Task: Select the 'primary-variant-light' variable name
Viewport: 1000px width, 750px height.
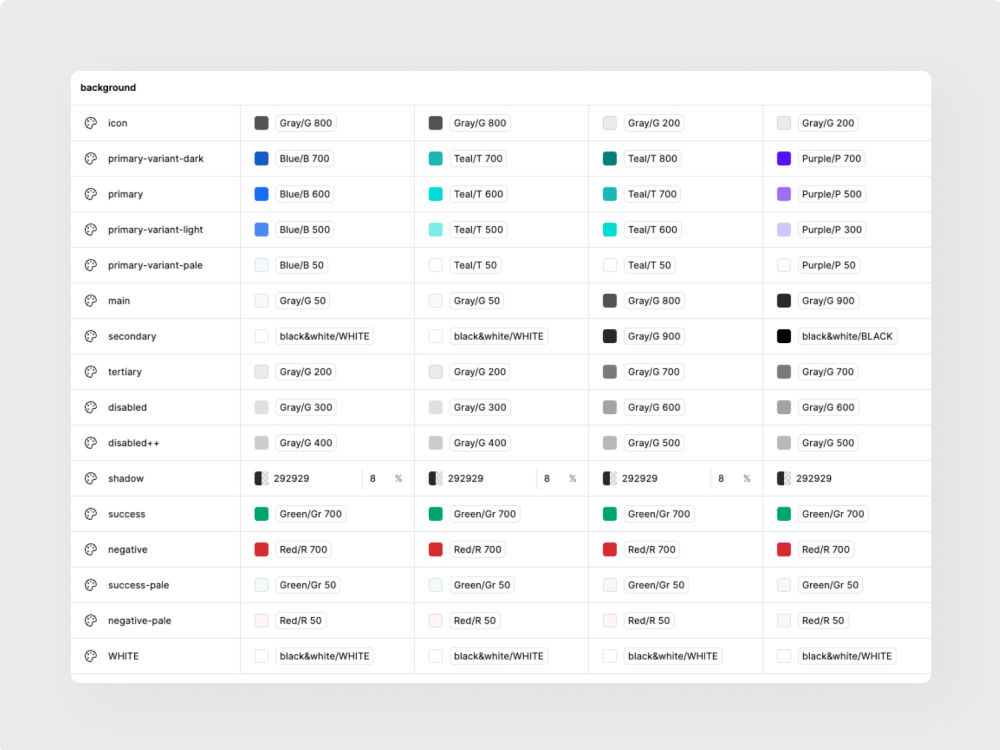Action: pos(156,230)
